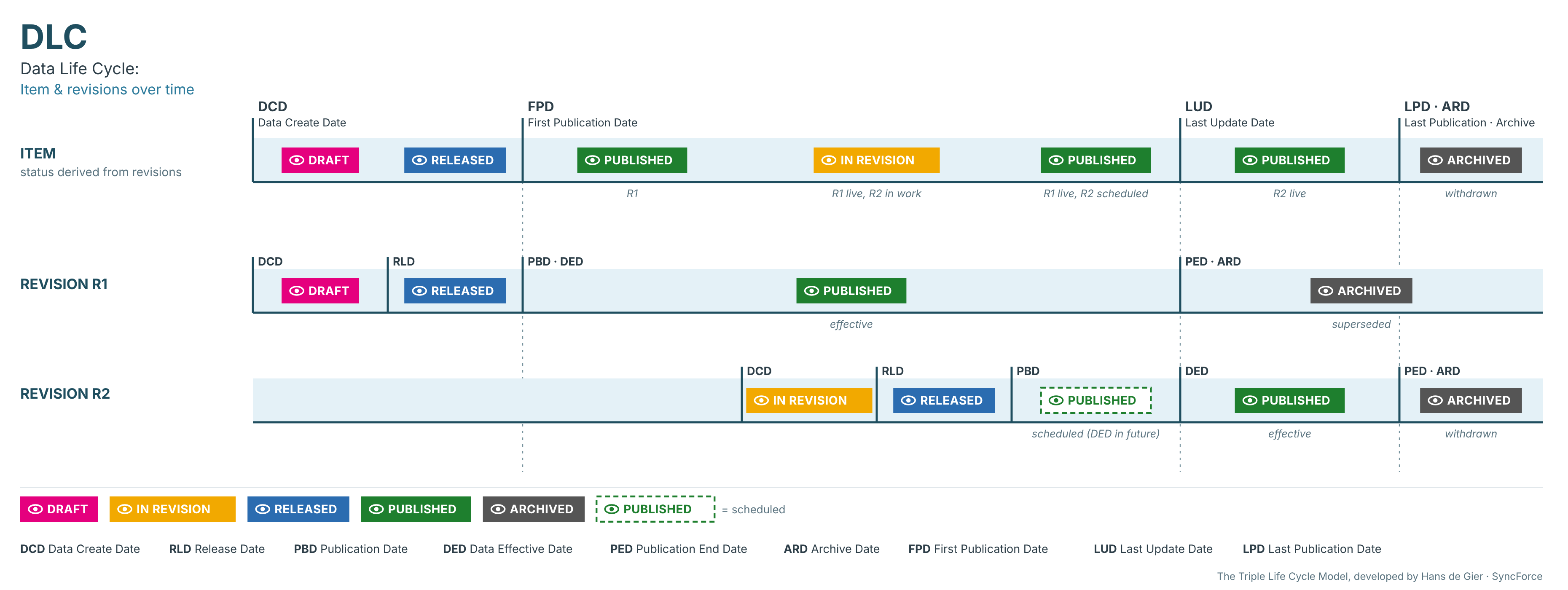The image size is (1568, 590).
Task: Click the 'DED Data Effective Date' glossary entry
Action: [x=507, y=549]
